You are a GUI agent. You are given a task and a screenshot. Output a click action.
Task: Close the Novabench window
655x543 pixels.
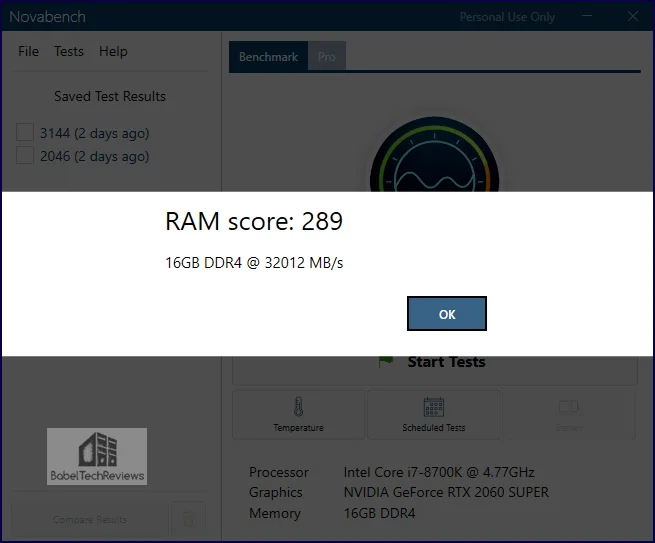[x=633, y=16]
